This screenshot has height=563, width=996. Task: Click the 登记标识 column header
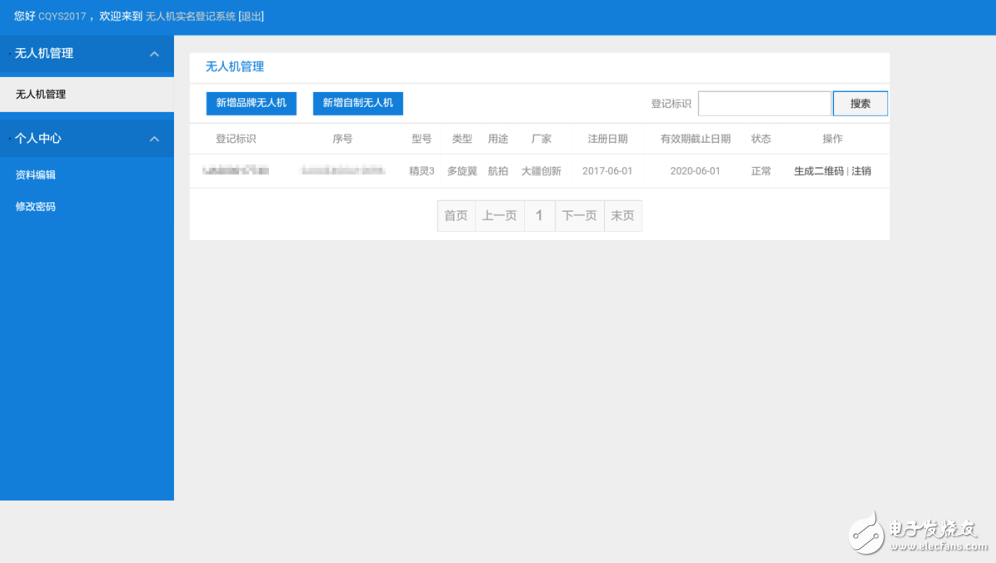pyautogui.click(x=236, y=139)
